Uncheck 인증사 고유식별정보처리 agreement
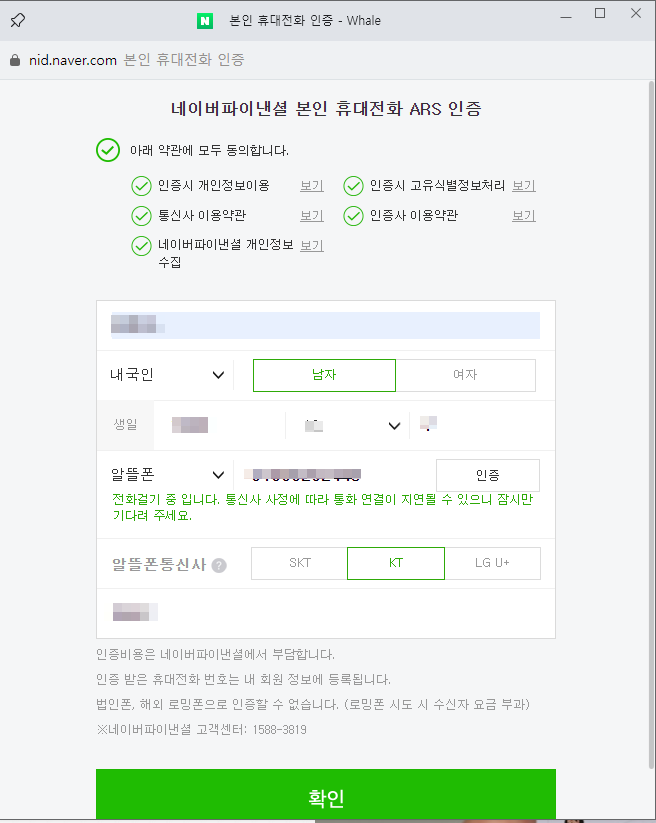 pyautogui.click(x=353, y=186)
